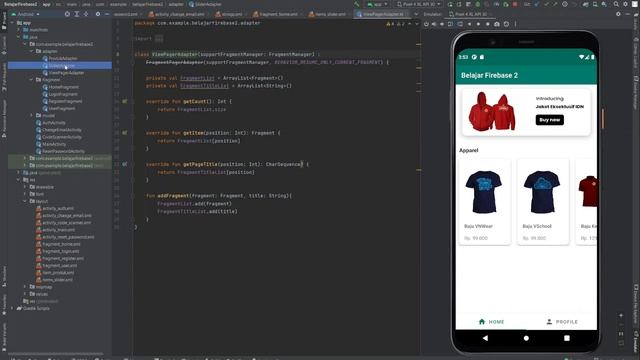Click the Emulator panel settings gear icon

coord(618,14)
